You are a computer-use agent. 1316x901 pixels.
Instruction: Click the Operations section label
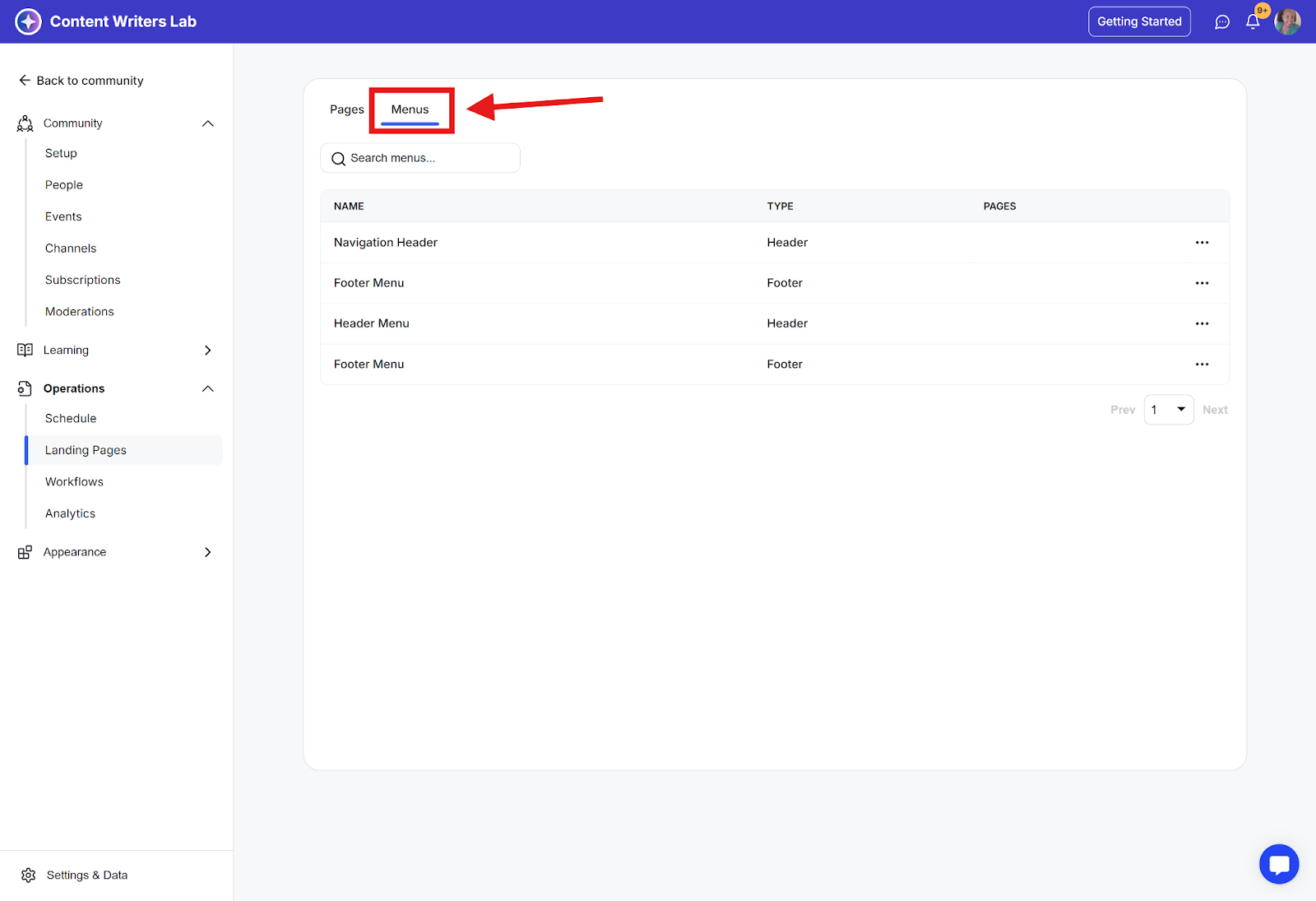pyautogui.click(x=74, y=388)
